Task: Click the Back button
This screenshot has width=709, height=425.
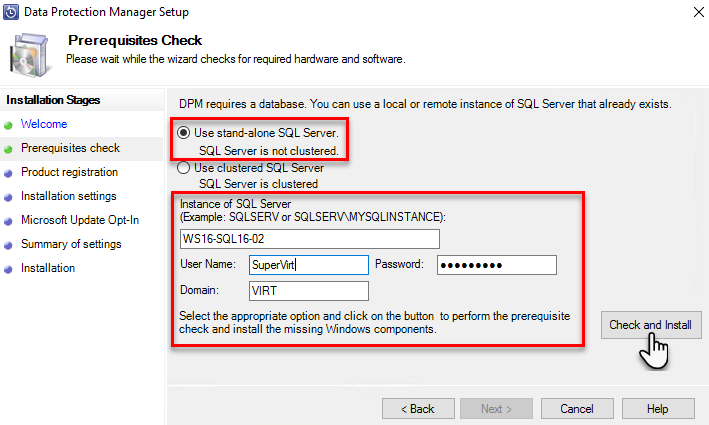Action: click(418, 409)
